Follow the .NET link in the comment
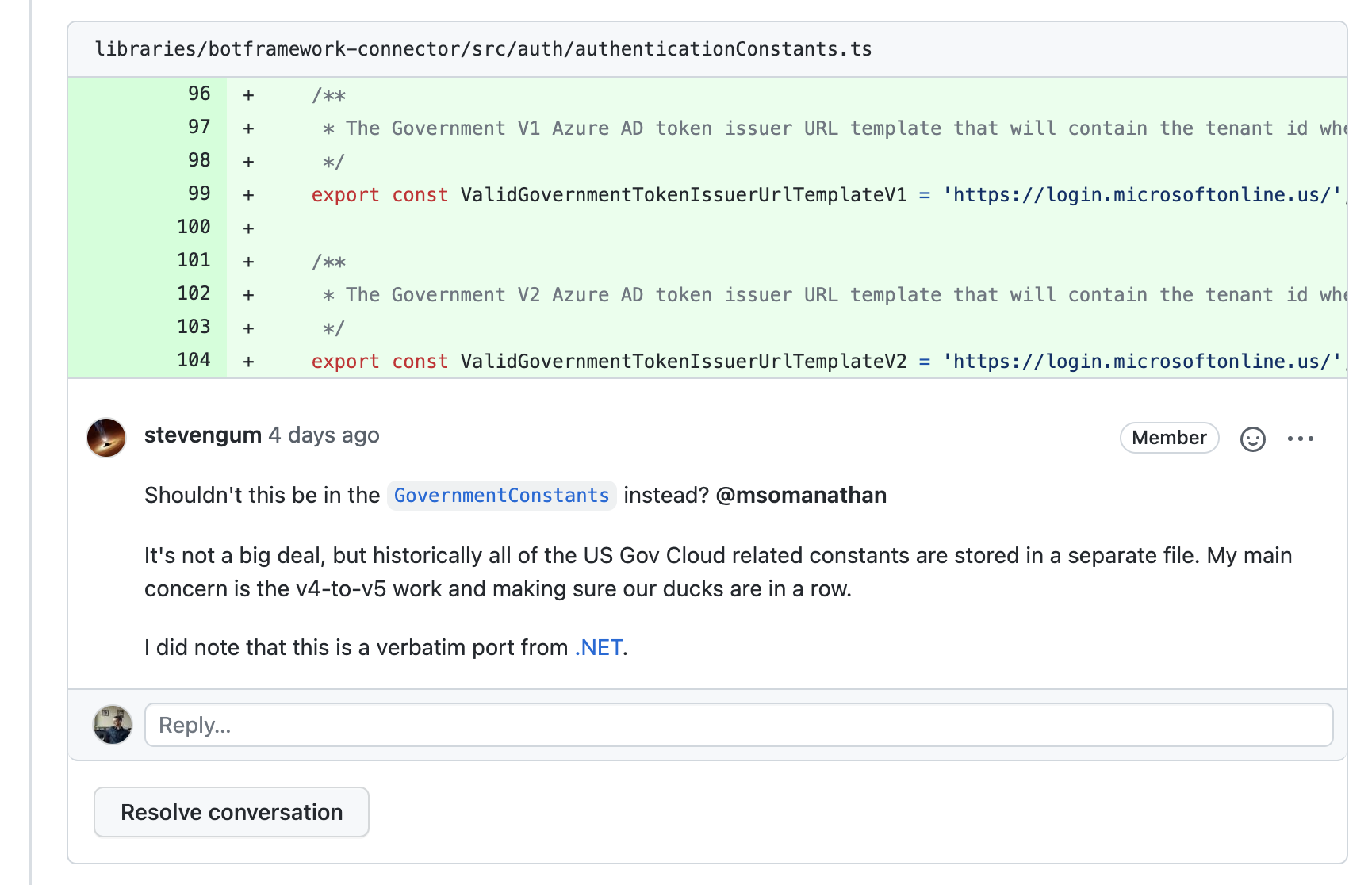This screenshot has width=1372, height=885. tap(599, 648)
